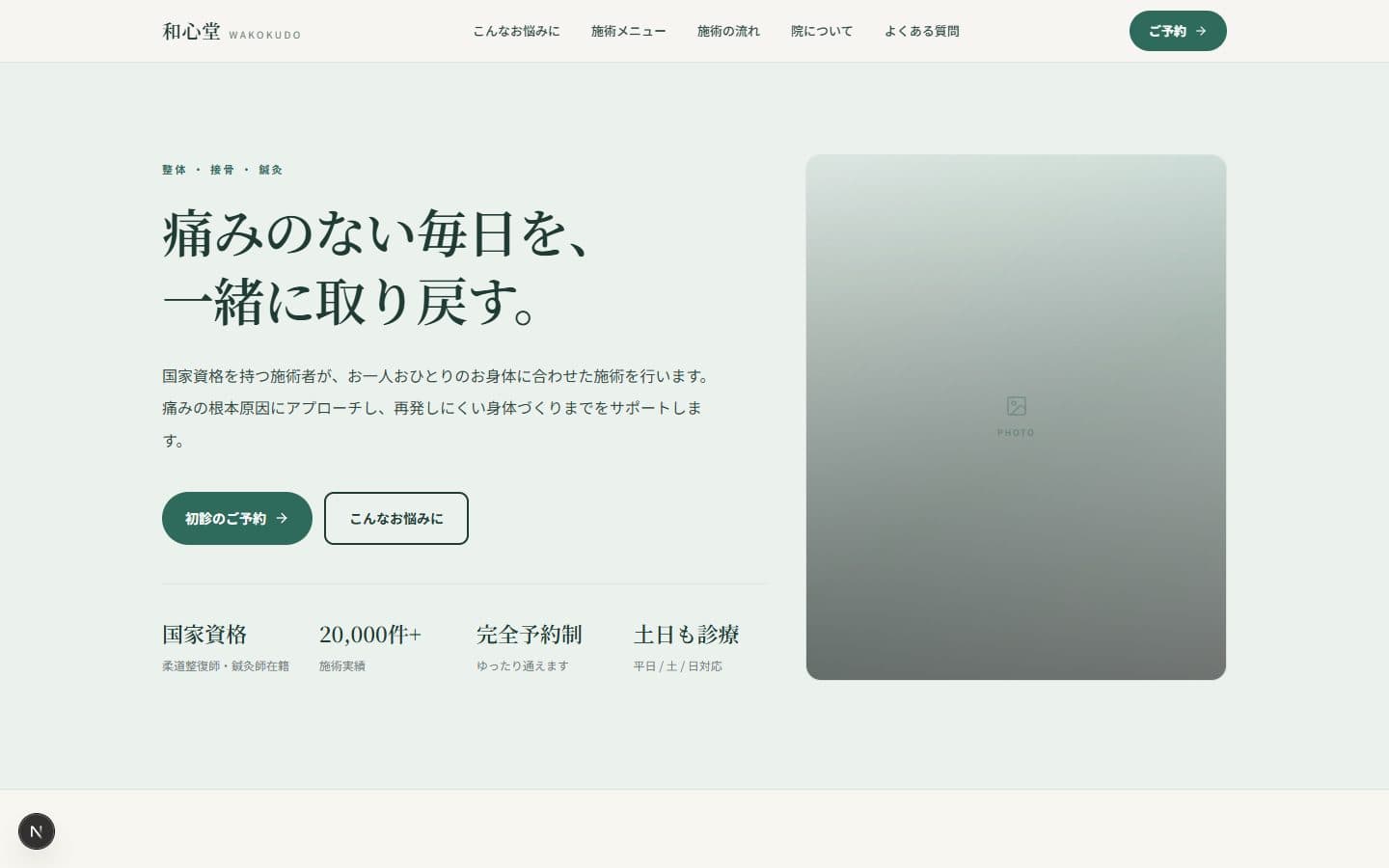Click the 和心堂 WAKOKUDO site logo
The width and height of the screenshot is (1389, 868).
231,32
